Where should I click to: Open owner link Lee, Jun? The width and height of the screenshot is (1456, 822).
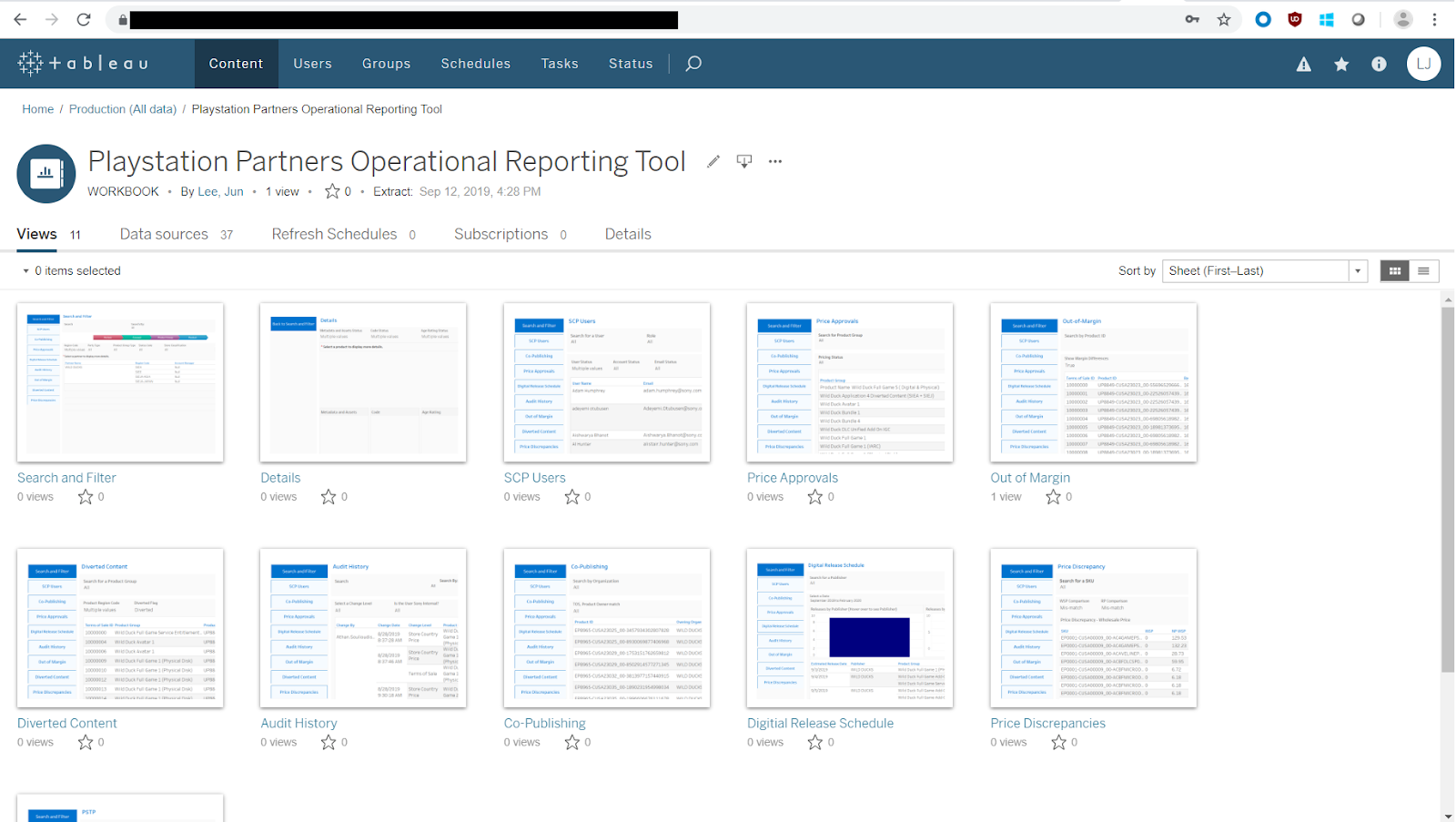point(220,191)
